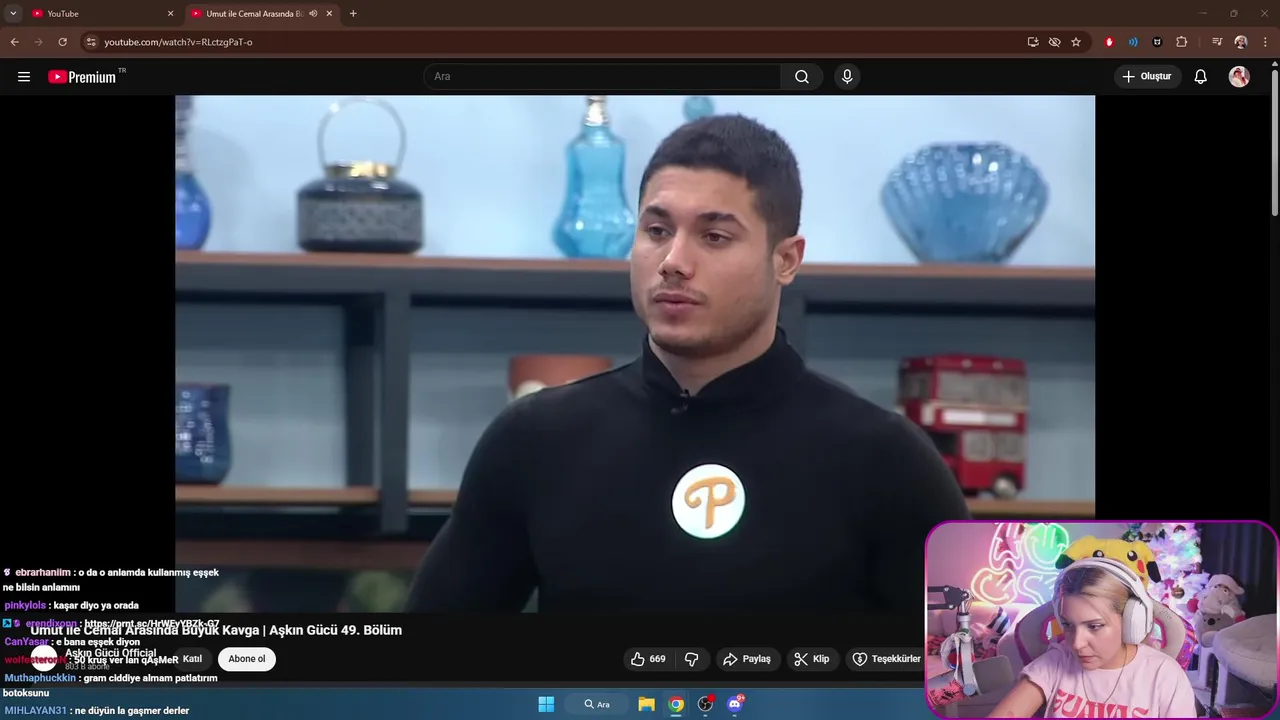Open the Windows Start menu
1280x720 pixels.
pyautogui.click(x=546, y=704)
